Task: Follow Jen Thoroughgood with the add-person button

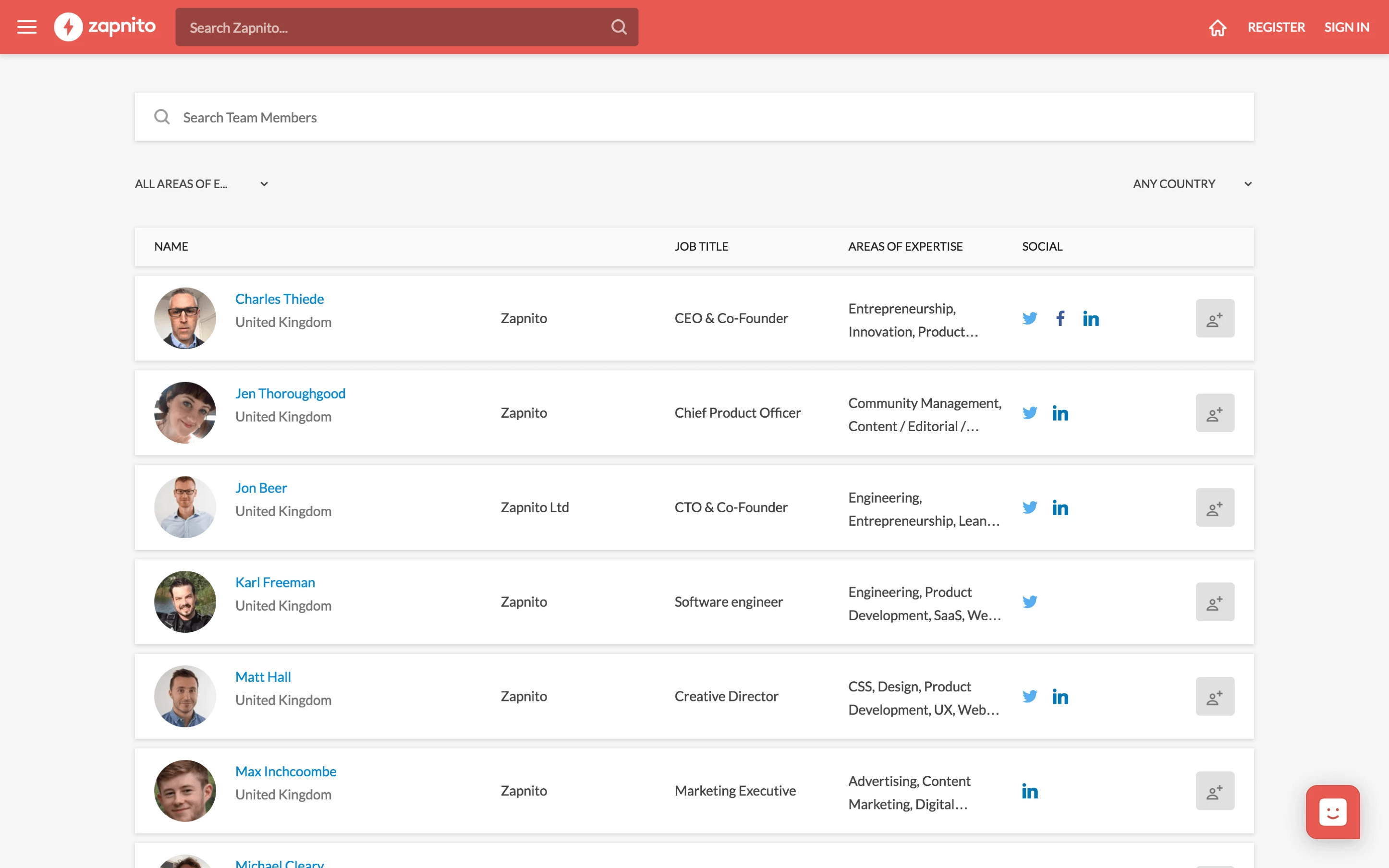Action: coord(1215,413)
